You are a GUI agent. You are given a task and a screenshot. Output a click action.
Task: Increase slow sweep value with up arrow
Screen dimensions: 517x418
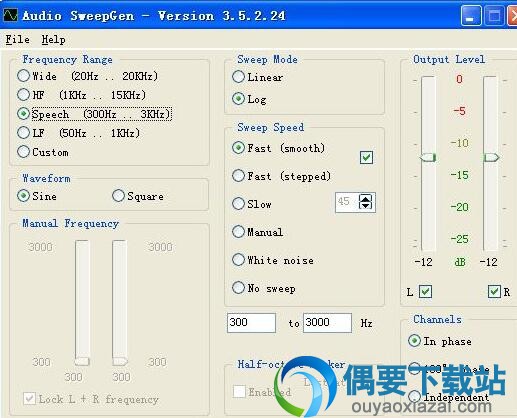365,198
